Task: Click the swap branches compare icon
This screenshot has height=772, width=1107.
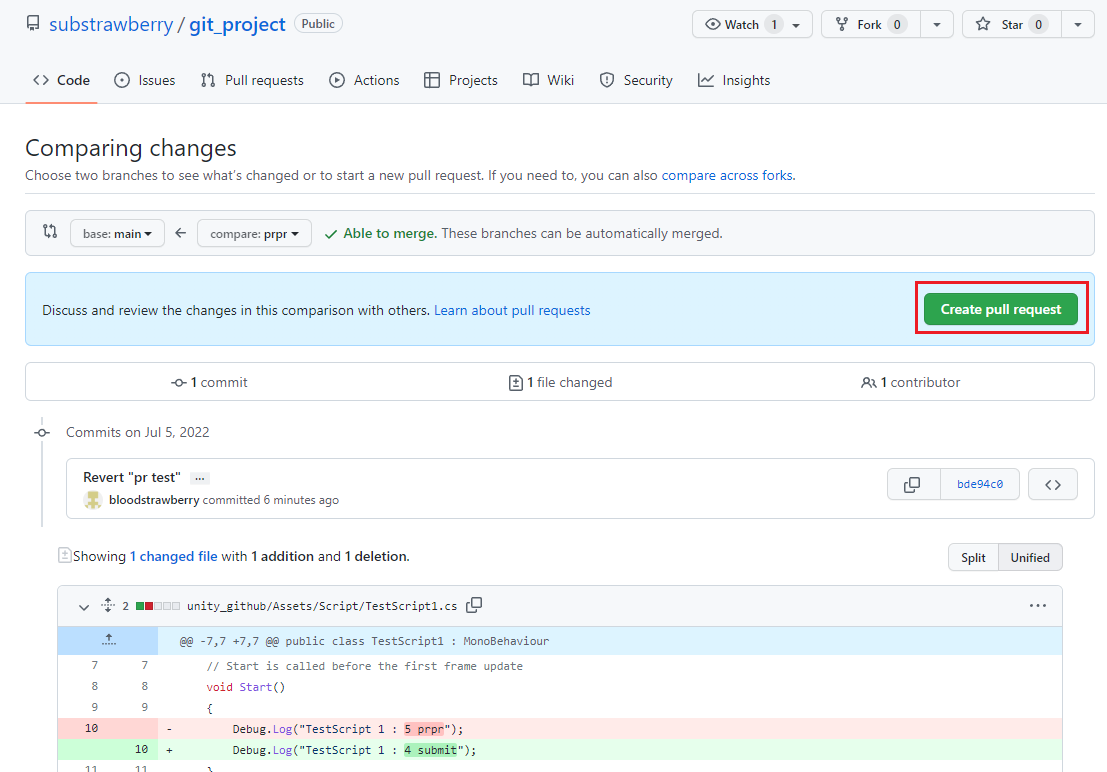Action: point(50,232)
